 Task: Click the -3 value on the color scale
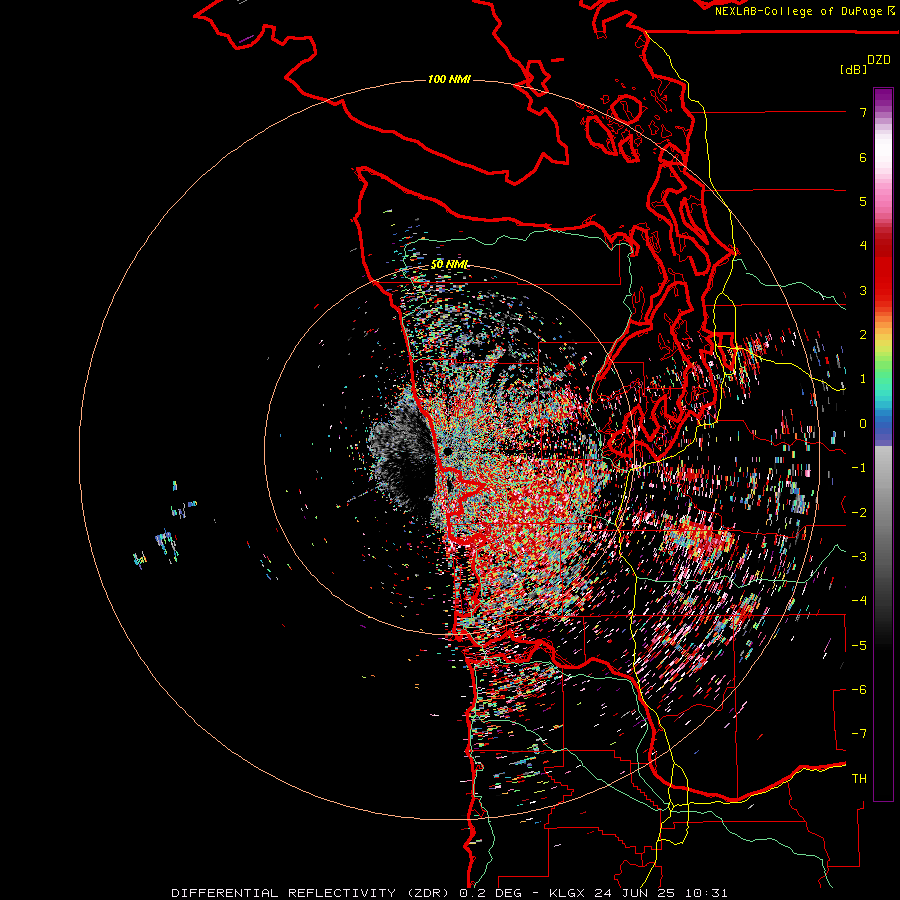click(859, 557)
